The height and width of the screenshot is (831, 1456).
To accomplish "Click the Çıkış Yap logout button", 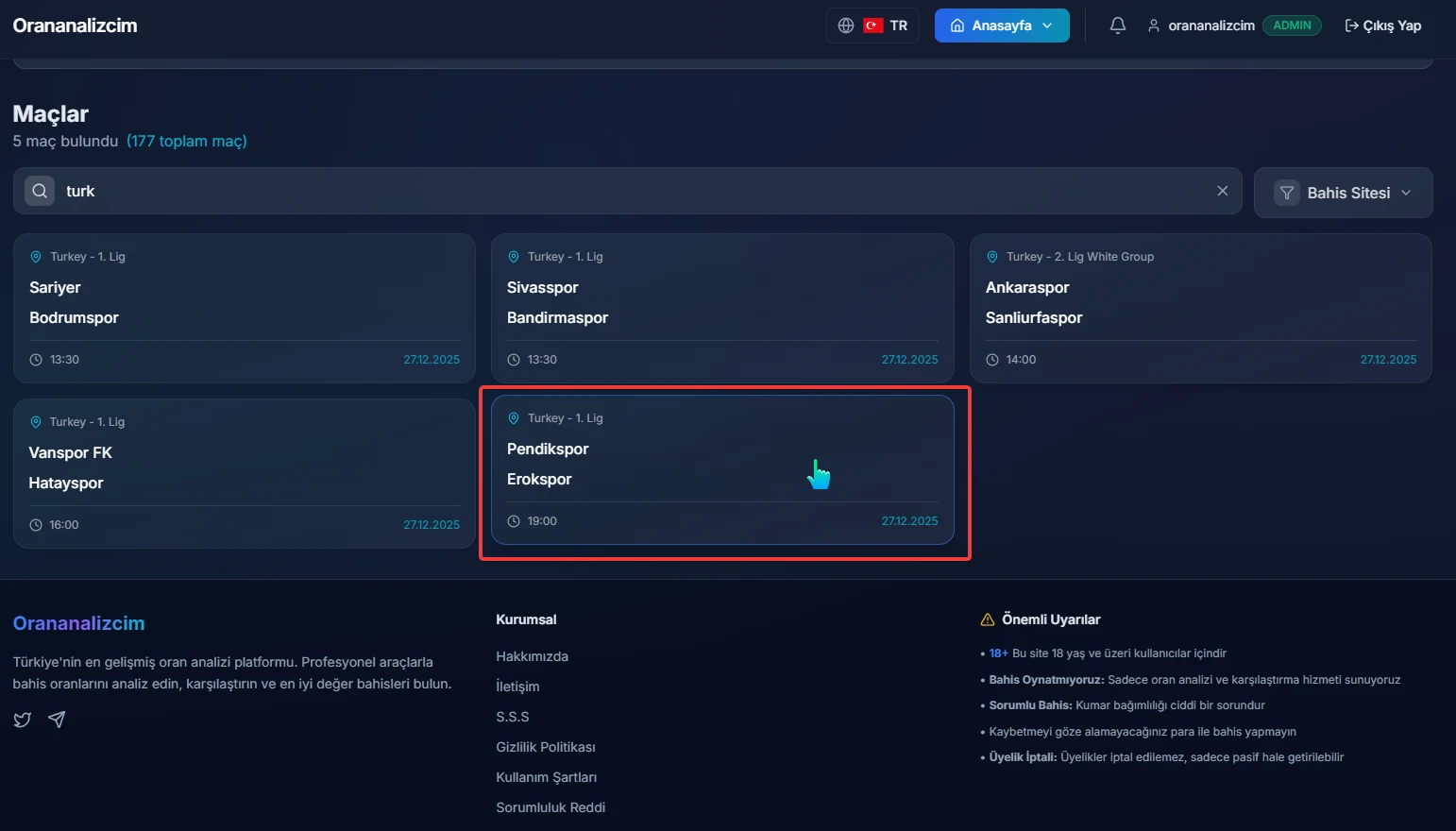I will pyautogui.click(x=1382, y=25).
